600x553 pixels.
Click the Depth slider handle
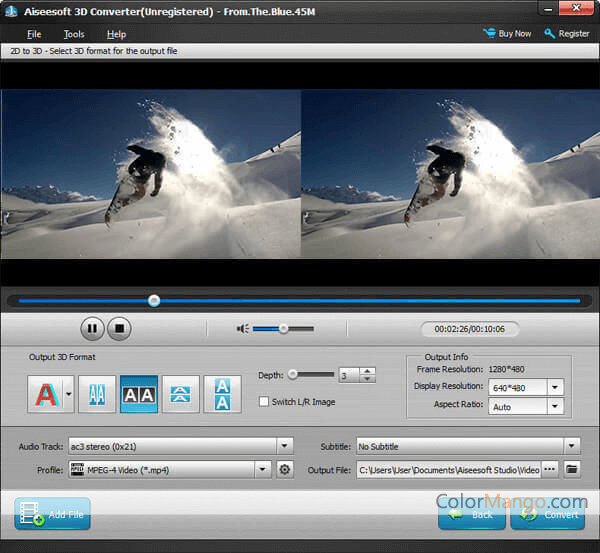(292, 374)
